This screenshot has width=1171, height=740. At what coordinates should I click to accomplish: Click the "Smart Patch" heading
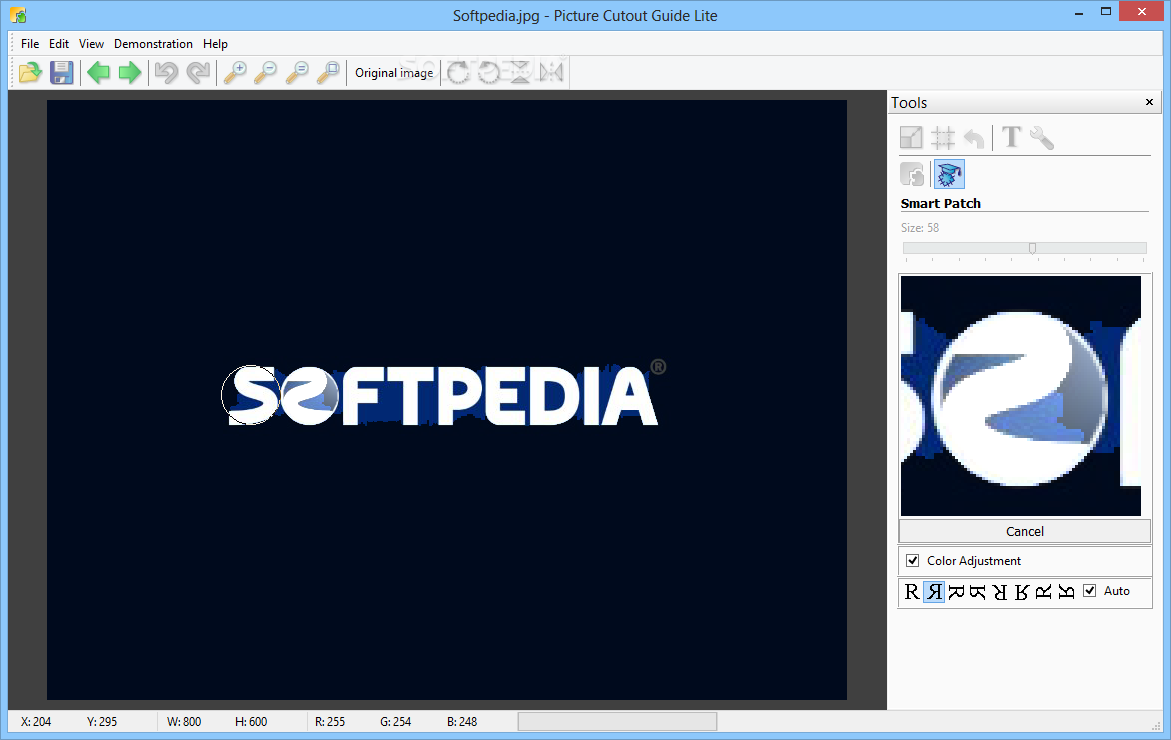click(x=940, y=203)
